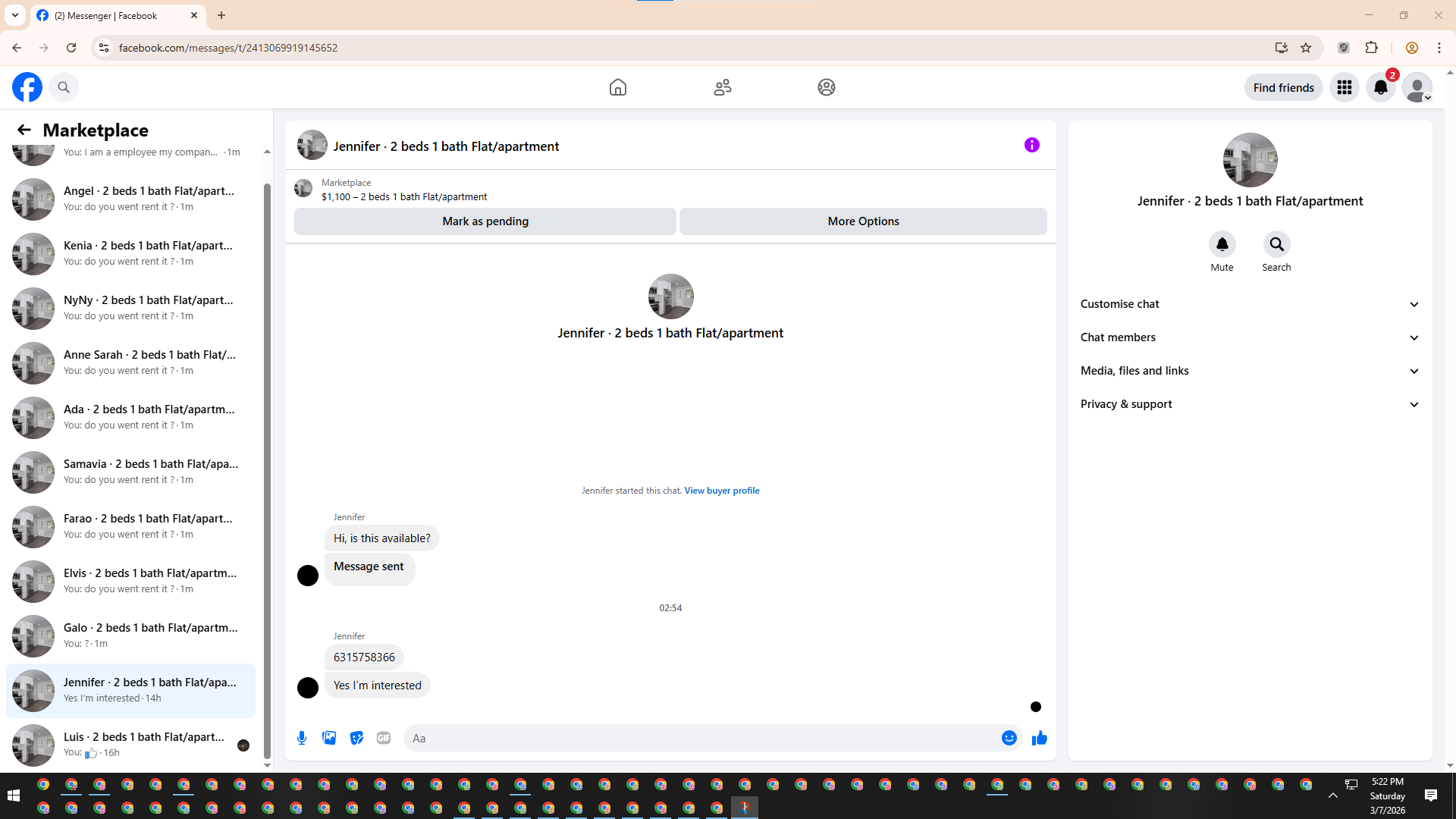The width and height of the screenshot is (1456, 819).
Task: Go to the Home feed icon
Action: coord(618,87)
